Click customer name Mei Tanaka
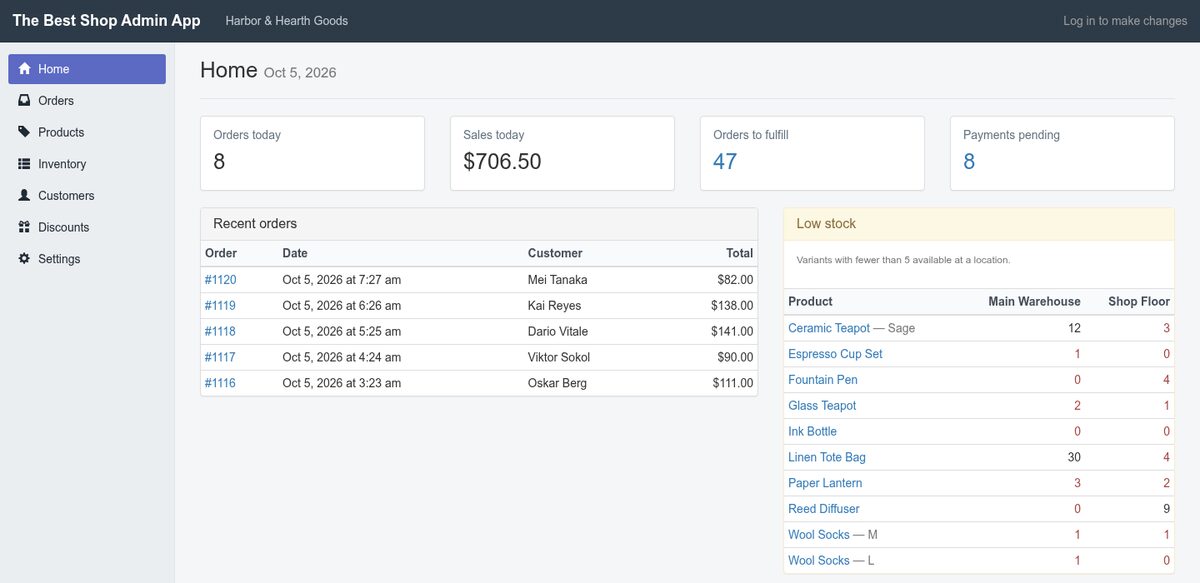1200x583 pixels. 558,280
